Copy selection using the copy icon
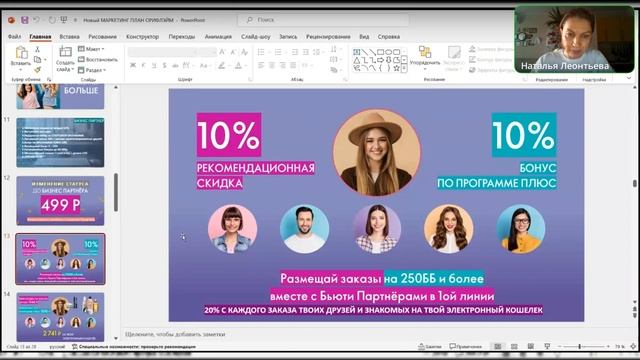The width and height of the screenshot is (640, 360). coord(37,60)
